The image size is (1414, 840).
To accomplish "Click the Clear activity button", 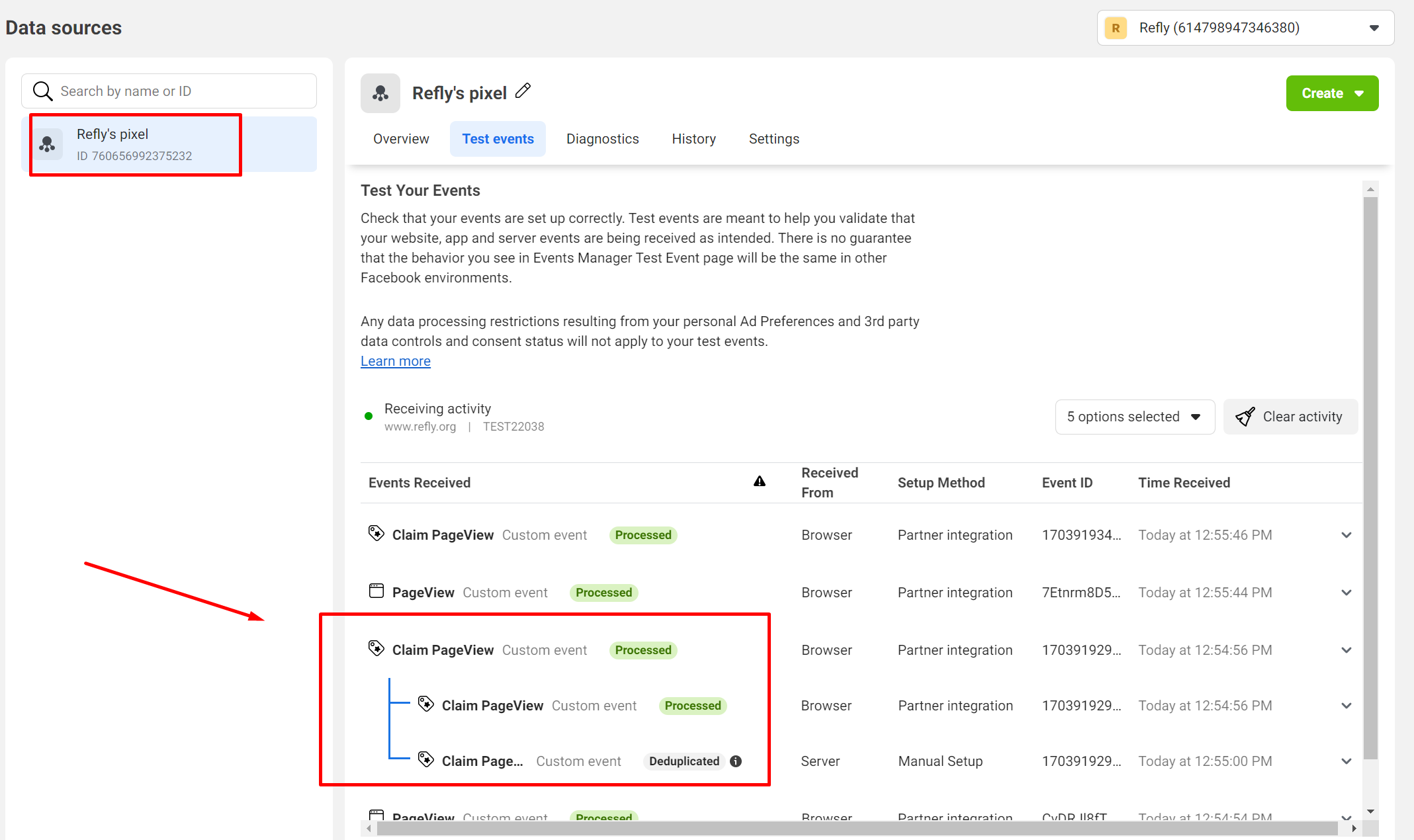I will click(1290, 417).
